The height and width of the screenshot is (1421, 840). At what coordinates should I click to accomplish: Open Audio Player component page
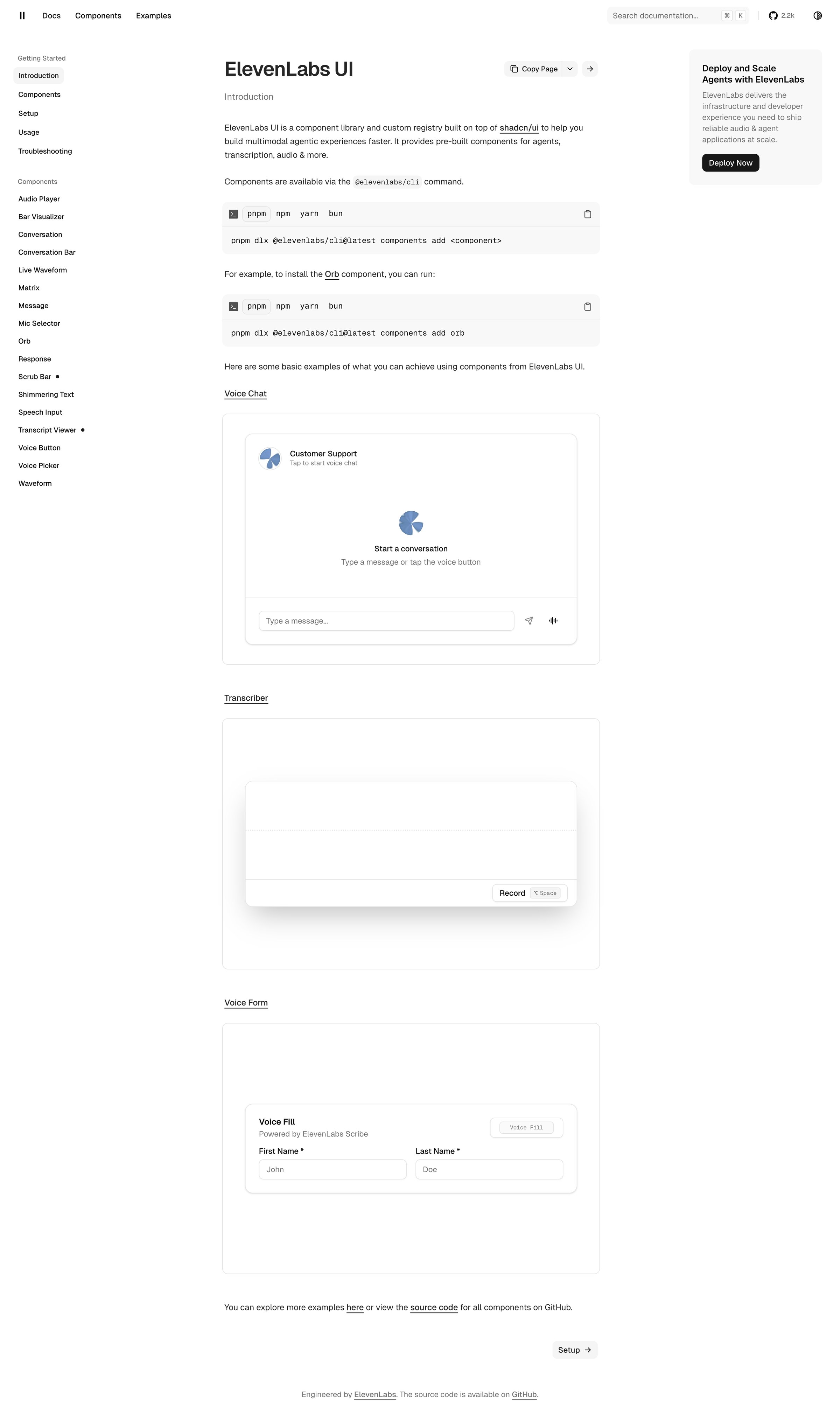39,199
